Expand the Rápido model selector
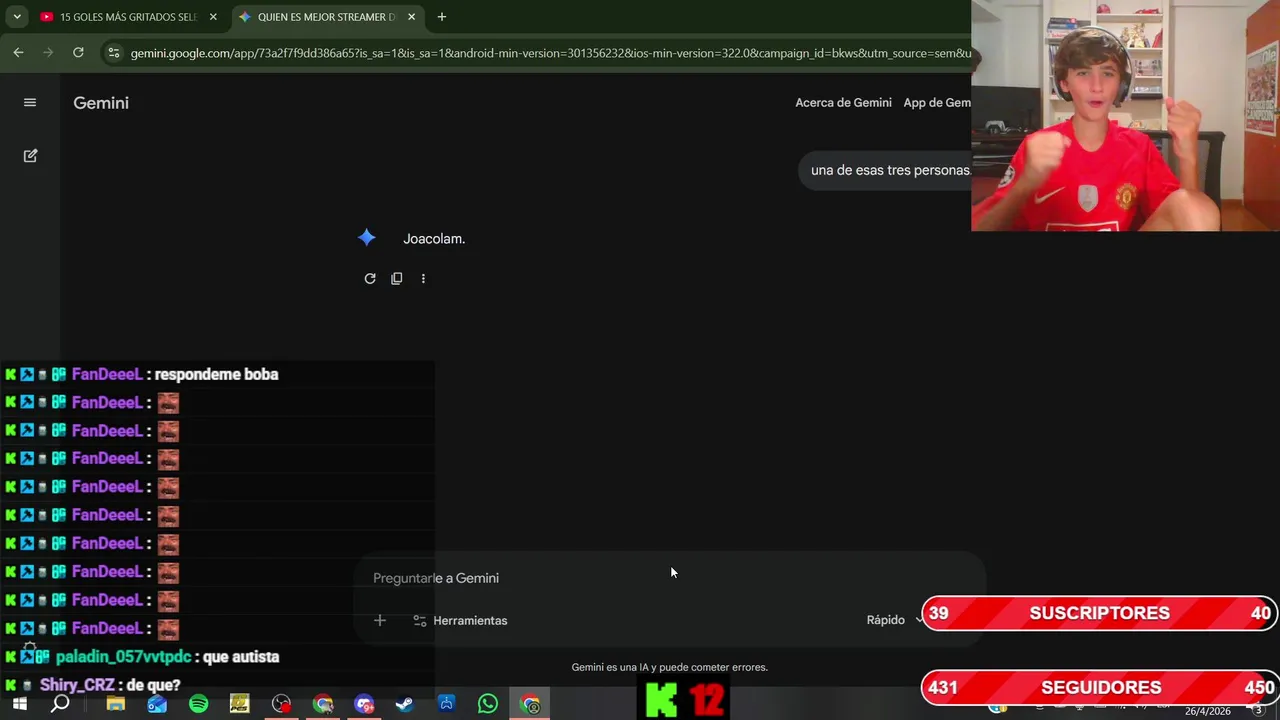This screenshot has height=720, width=1280. [893, 620]
